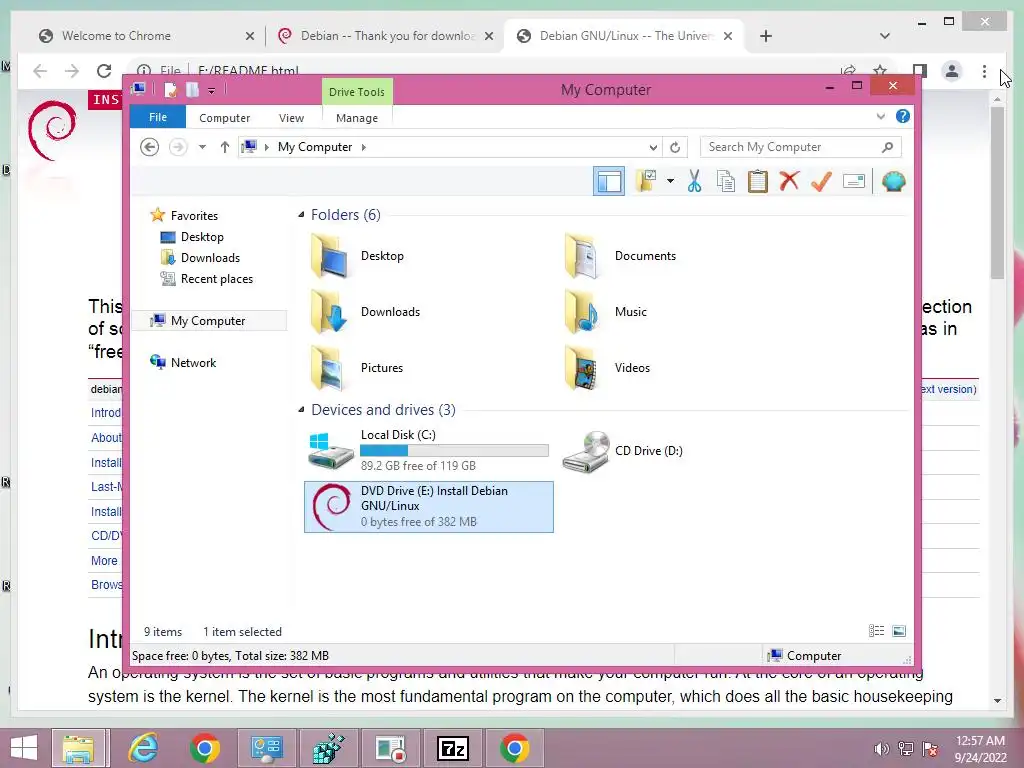Open the Documents folder
This screenshot has width=1024, height=768.
pos(620,256)
